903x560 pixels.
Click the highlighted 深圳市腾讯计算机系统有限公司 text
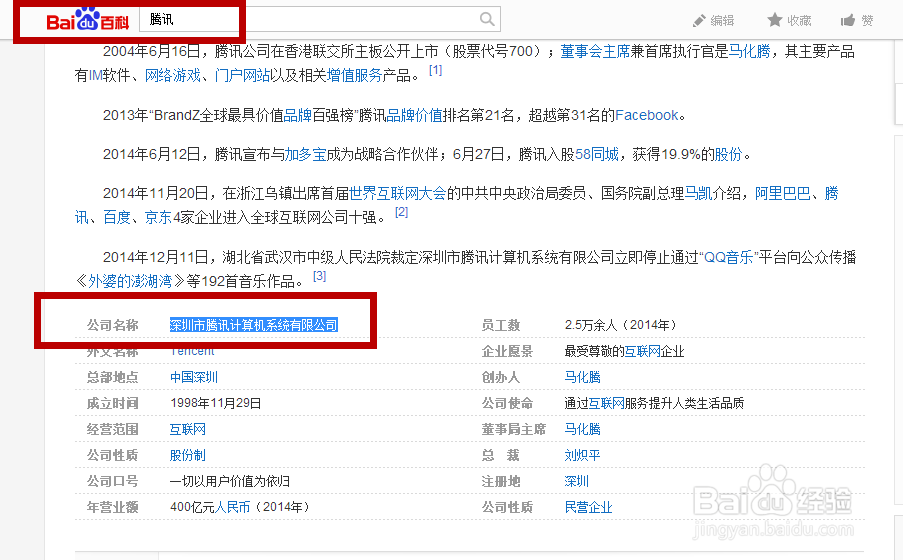tap(253, 325)
